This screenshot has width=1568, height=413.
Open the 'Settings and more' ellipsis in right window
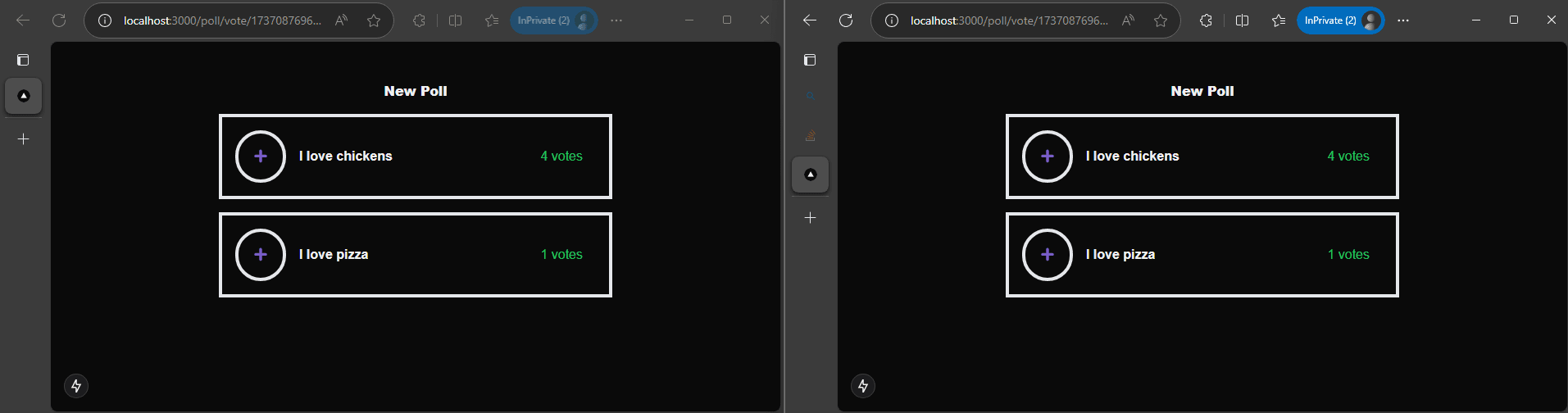pyautogui.click(x=1403, y=20)
